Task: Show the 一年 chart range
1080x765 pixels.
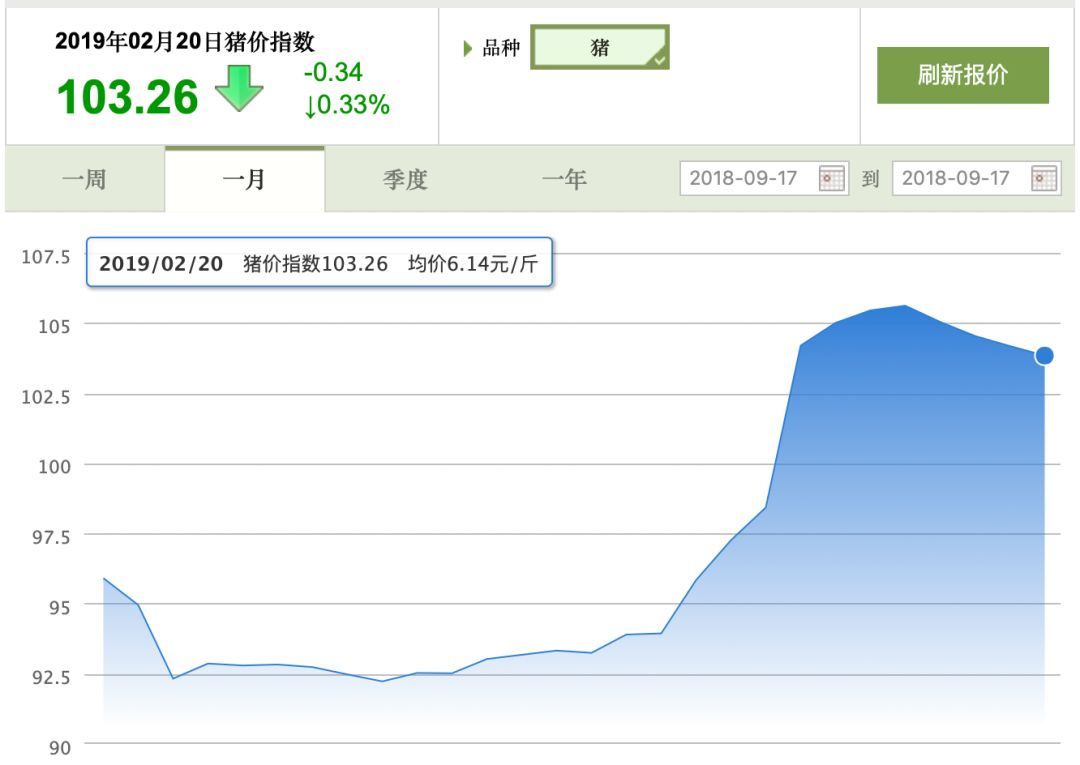Action: point(564,180)
